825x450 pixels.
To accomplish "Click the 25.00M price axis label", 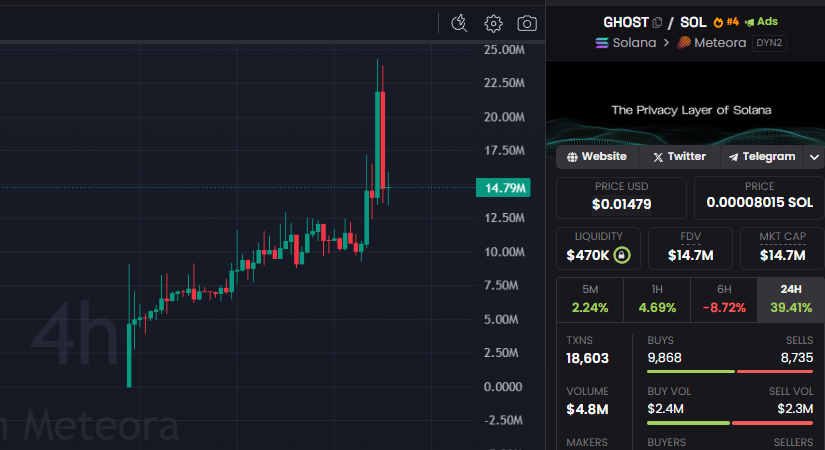I will (x=504, y=50).
